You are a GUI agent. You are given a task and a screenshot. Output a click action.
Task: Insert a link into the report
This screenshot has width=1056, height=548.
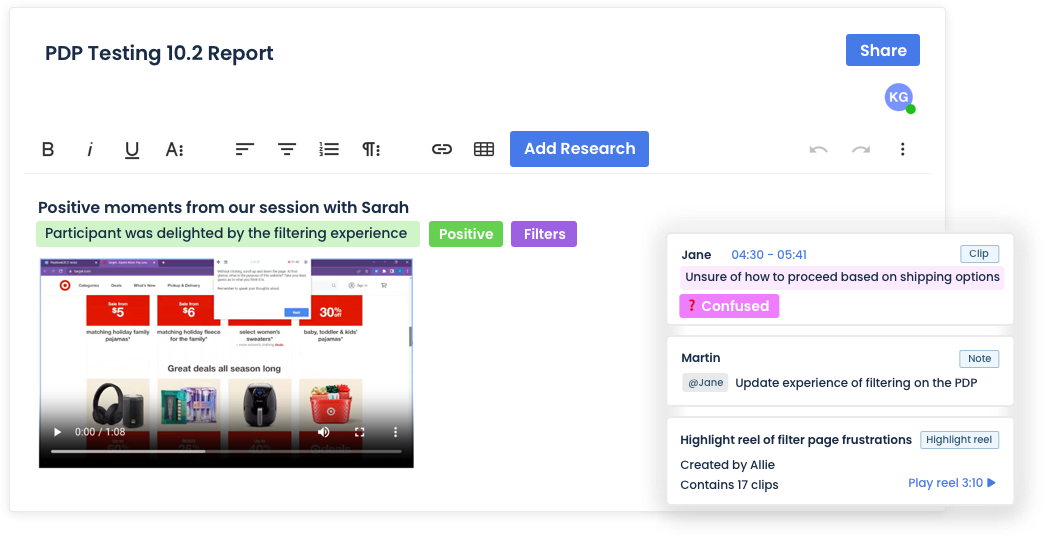pos(442,149)
